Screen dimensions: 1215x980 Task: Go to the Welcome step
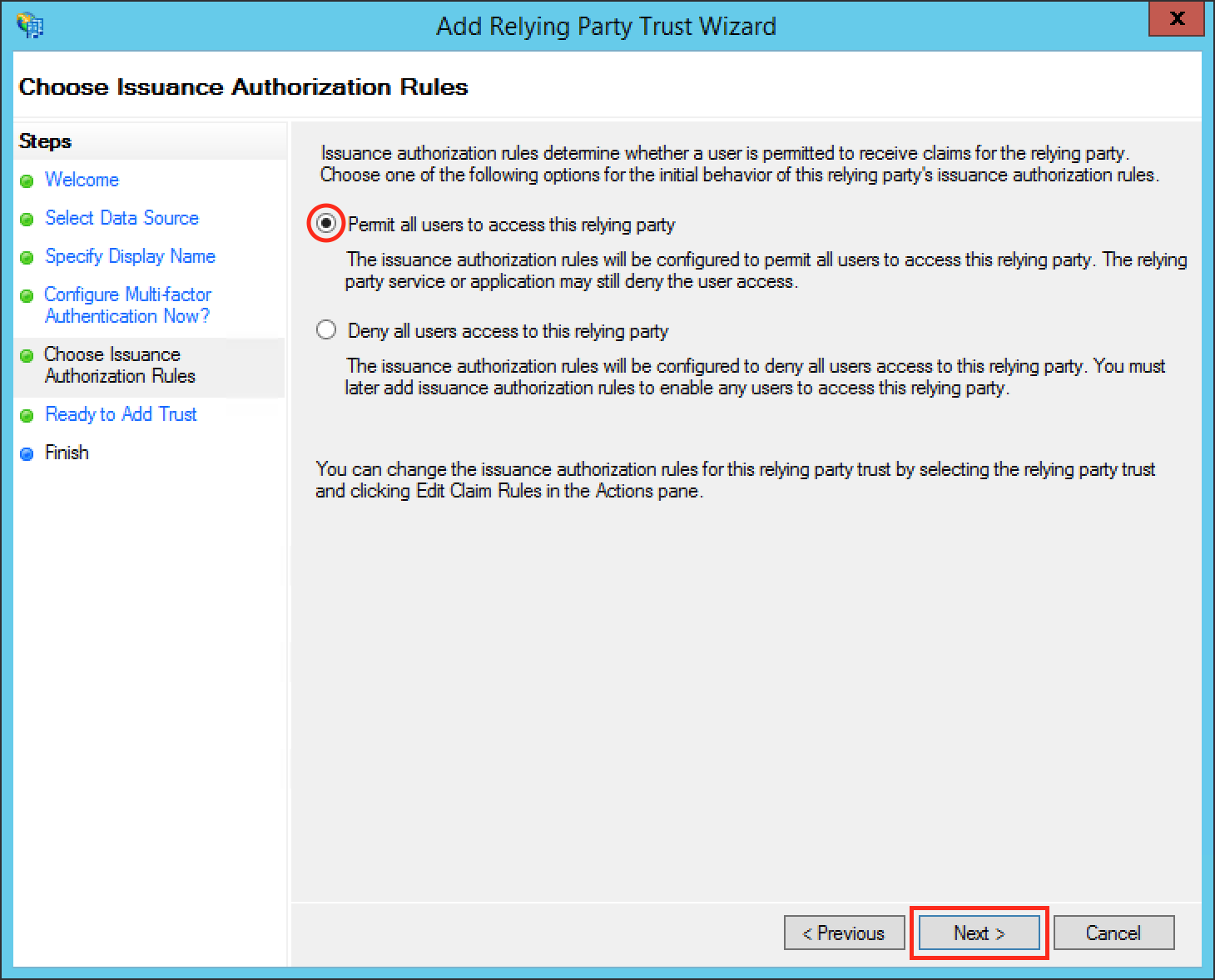pyautogui.click(x=82, y=180)
